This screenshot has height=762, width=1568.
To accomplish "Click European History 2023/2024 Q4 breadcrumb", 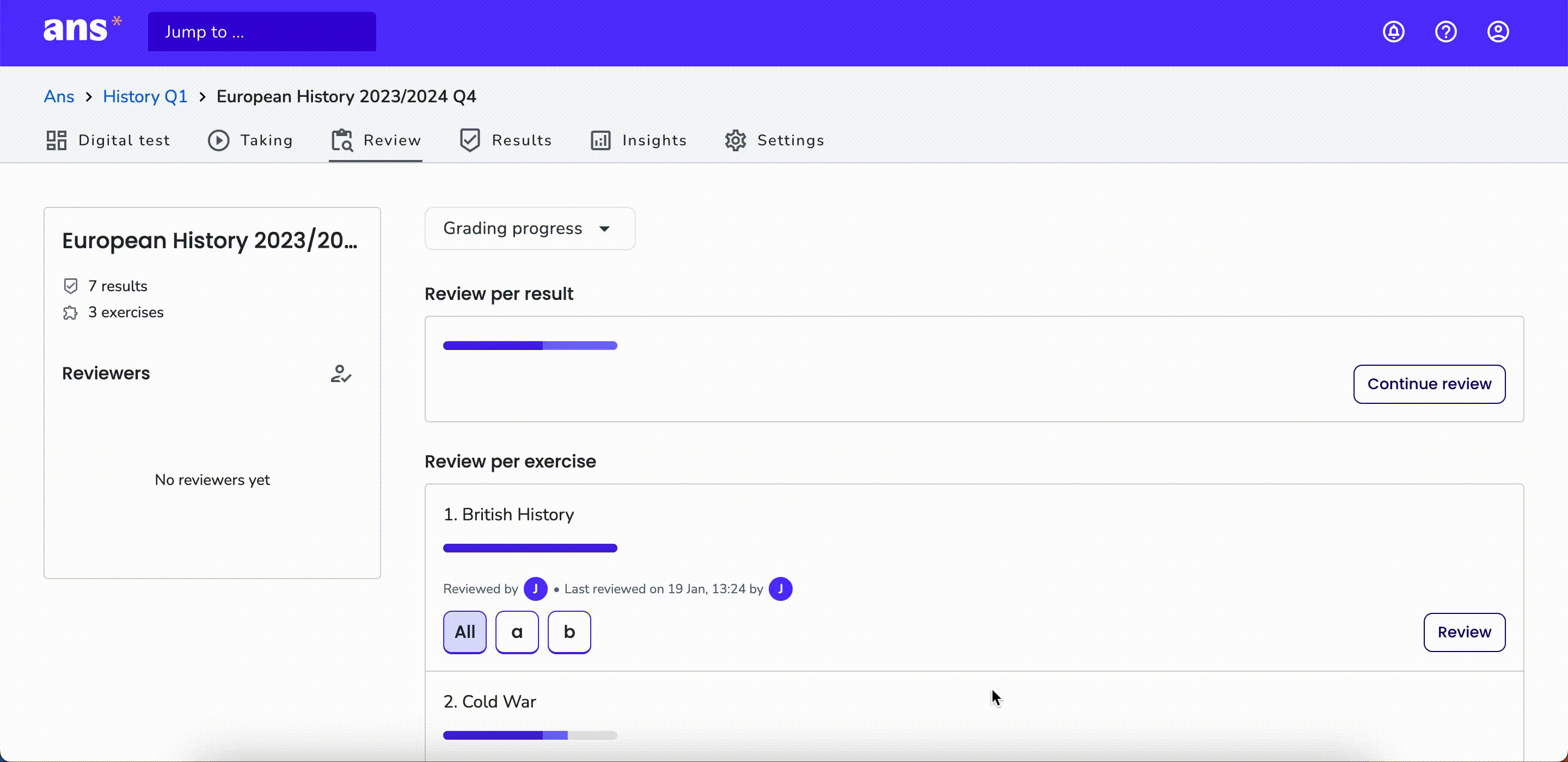I will [x=346, y=96].
